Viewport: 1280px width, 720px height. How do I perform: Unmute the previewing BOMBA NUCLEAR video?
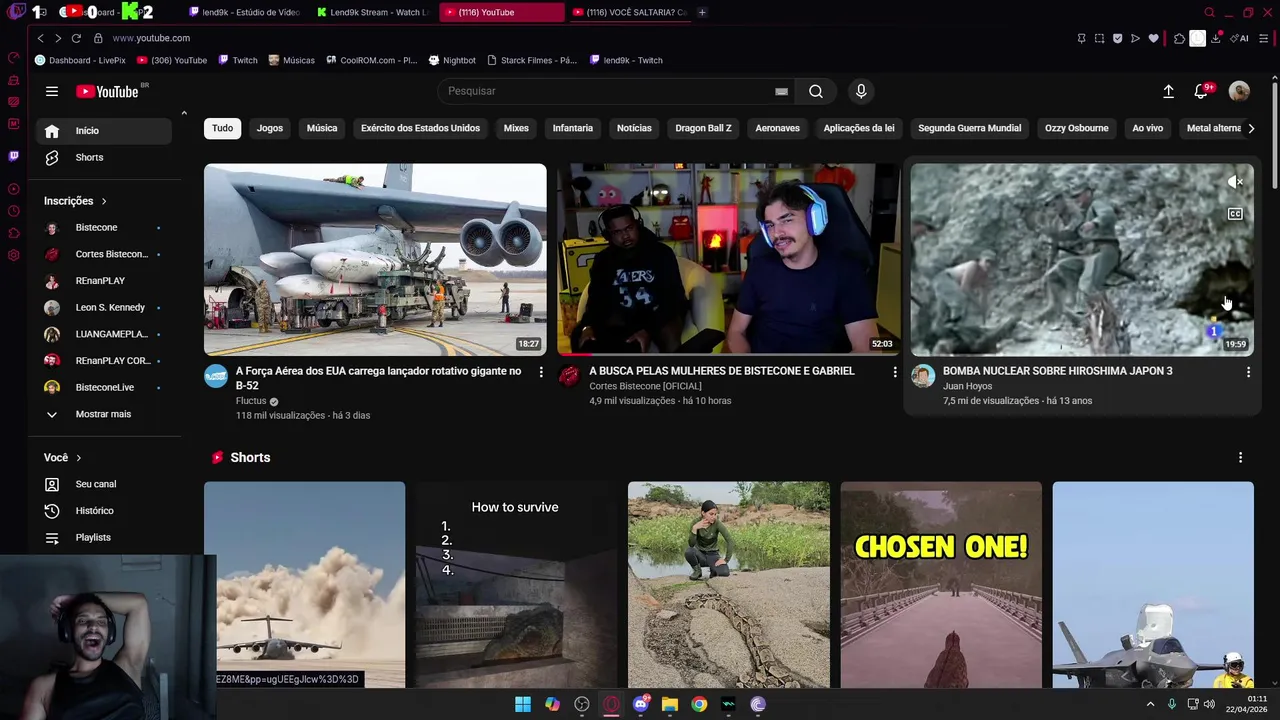click(1235, 182)
